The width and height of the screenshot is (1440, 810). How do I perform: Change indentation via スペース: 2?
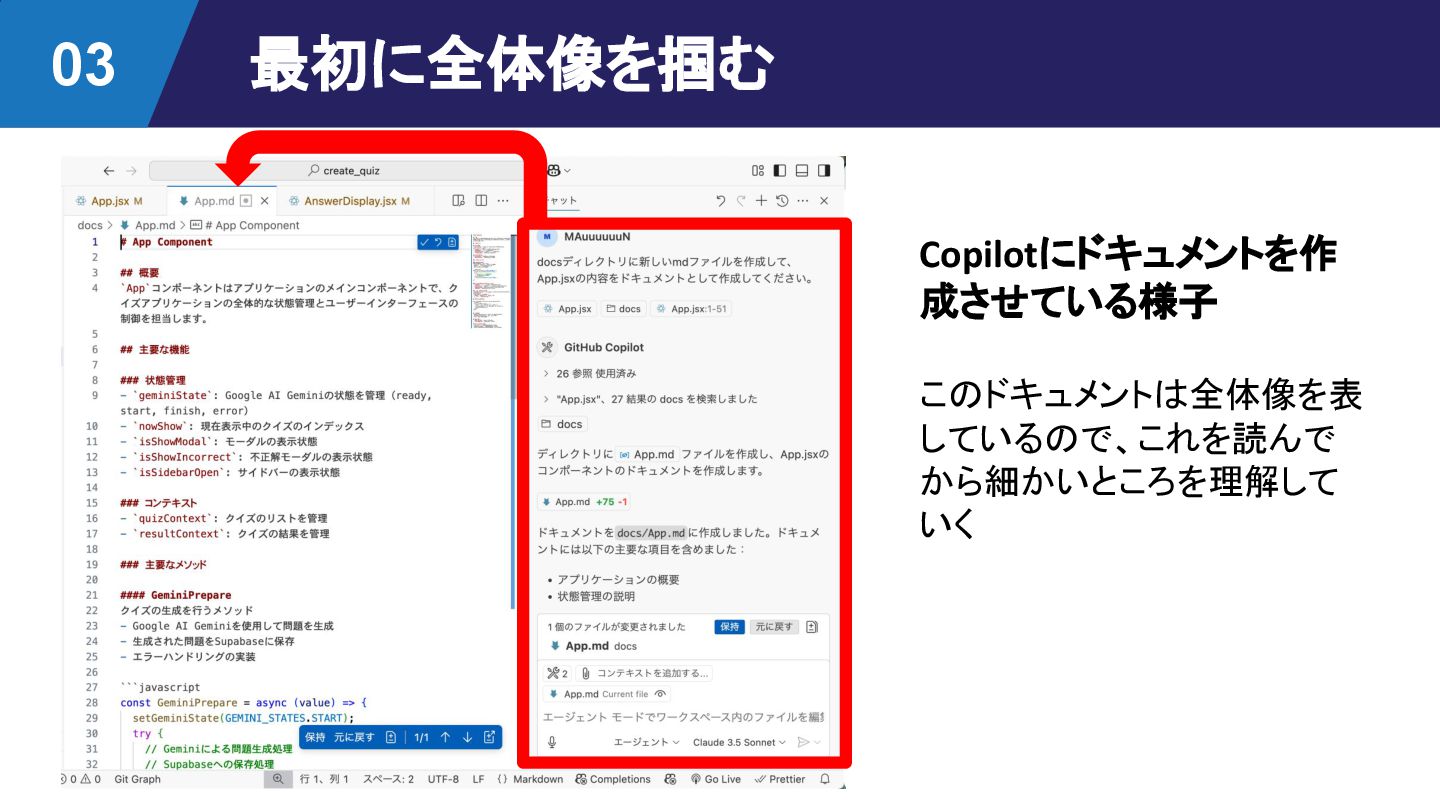tap(388, 779)
